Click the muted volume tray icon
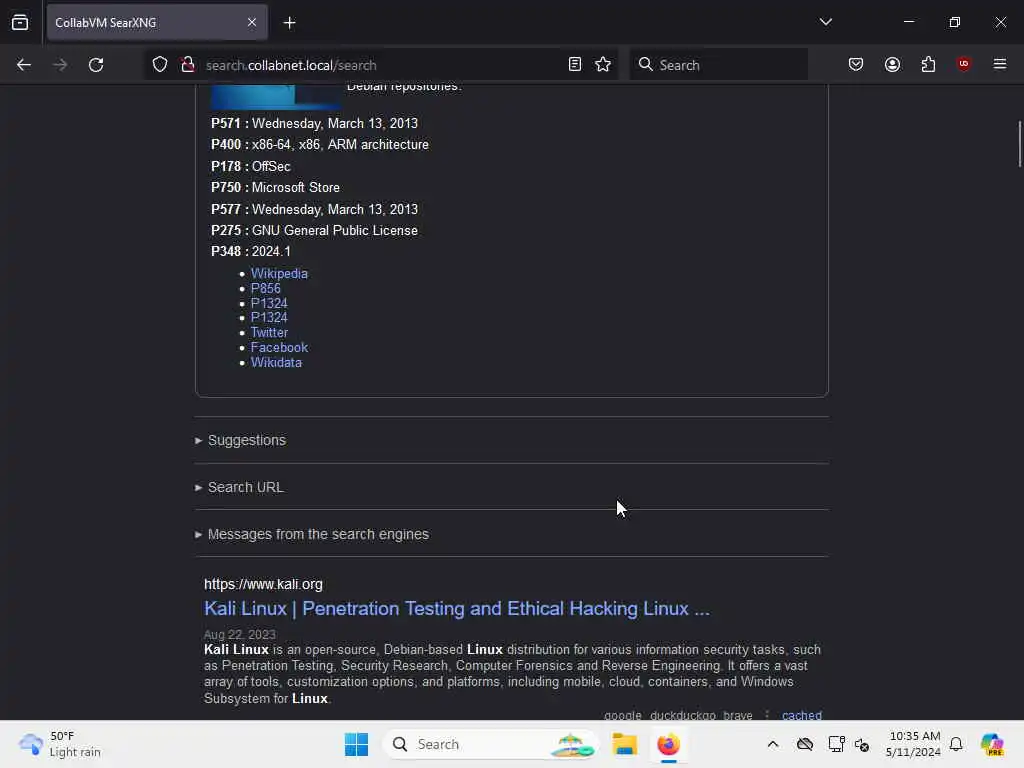 pyautogui.click(x=861, y=744)
